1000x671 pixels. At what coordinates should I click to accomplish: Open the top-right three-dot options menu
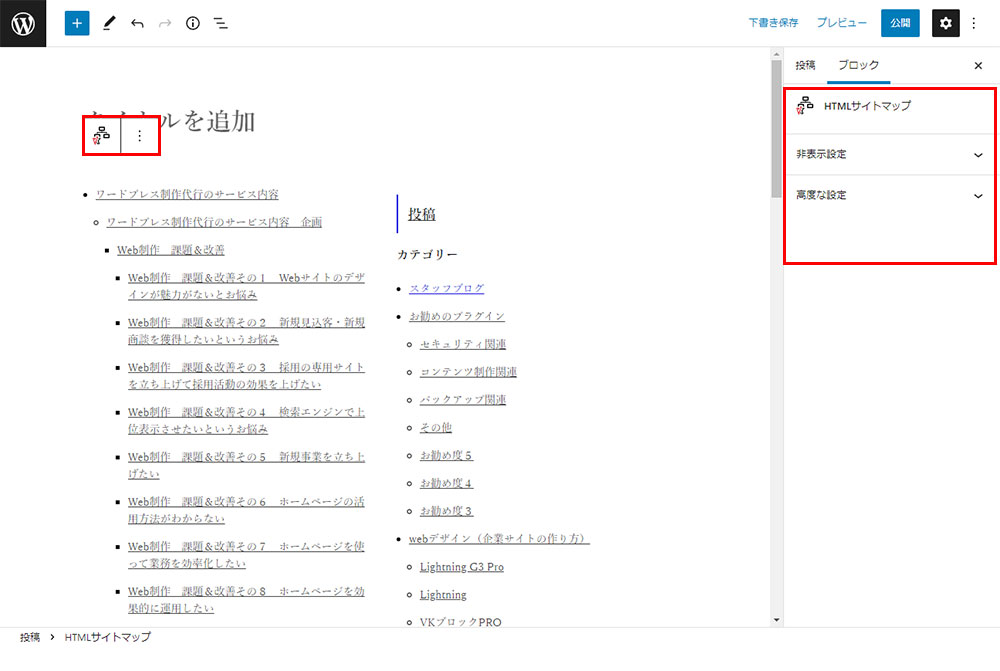[975, 23]
